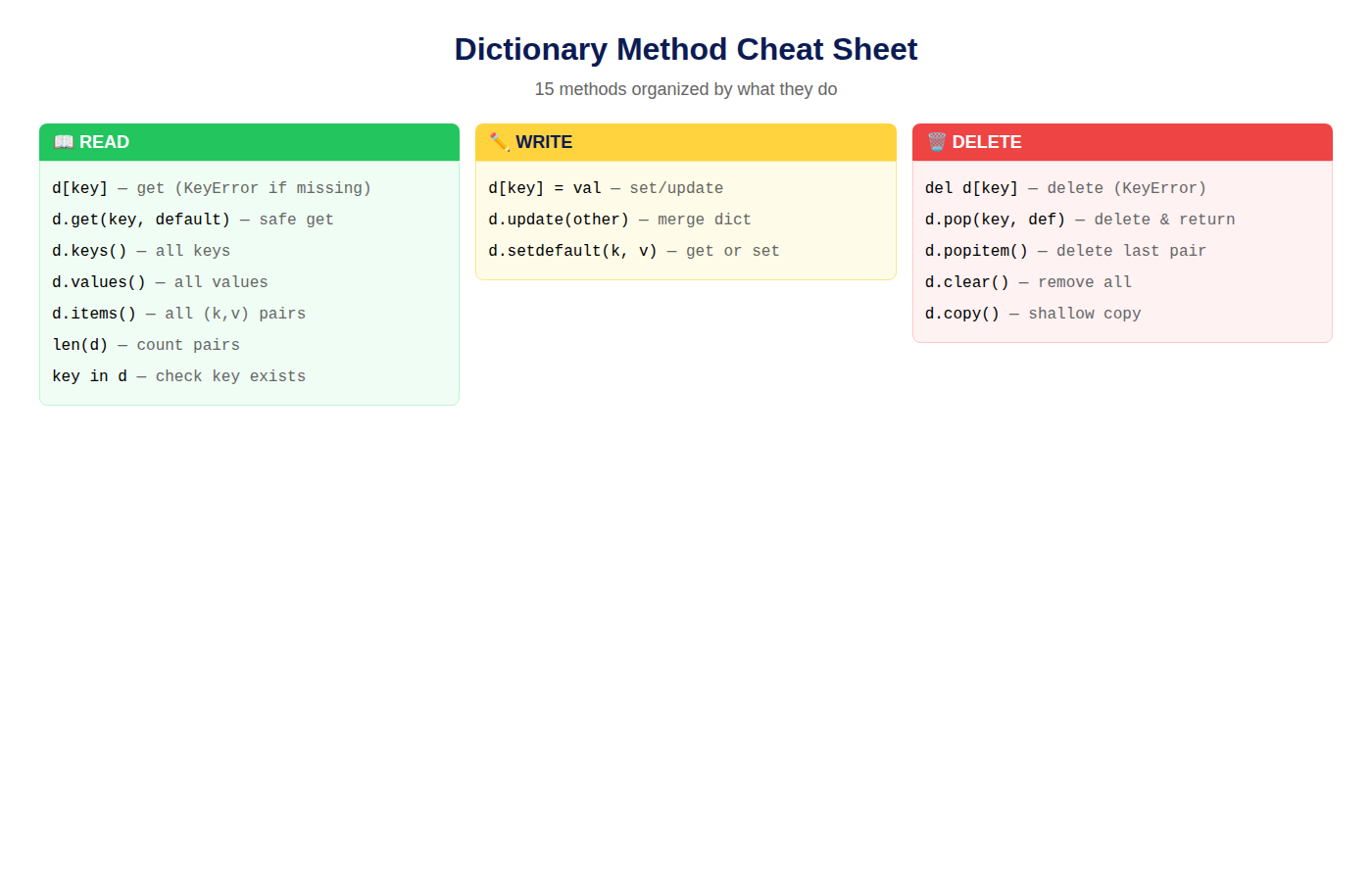Click the d.update(other) merge dict entry
Screen dimensions: 1372x882
coord(619,220)
